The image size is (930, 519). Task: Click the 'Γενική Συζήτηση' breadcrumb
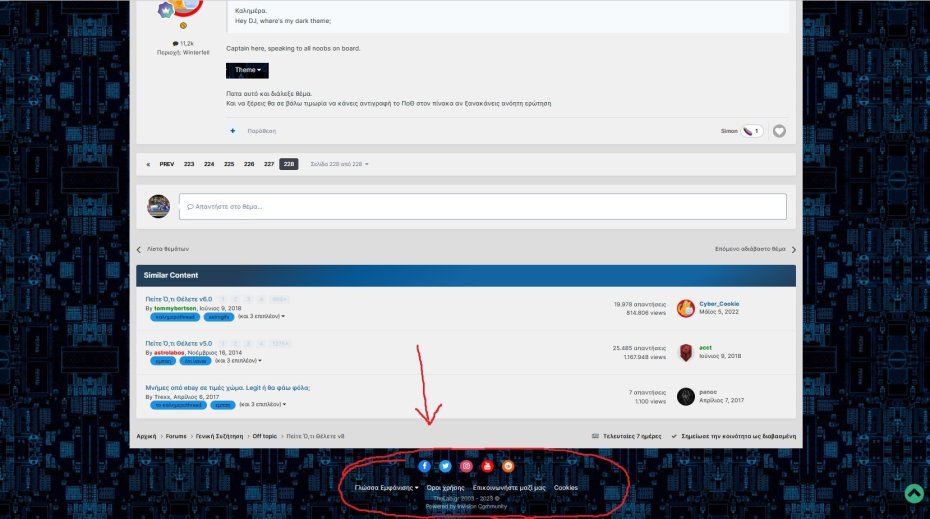click(219, 436)
